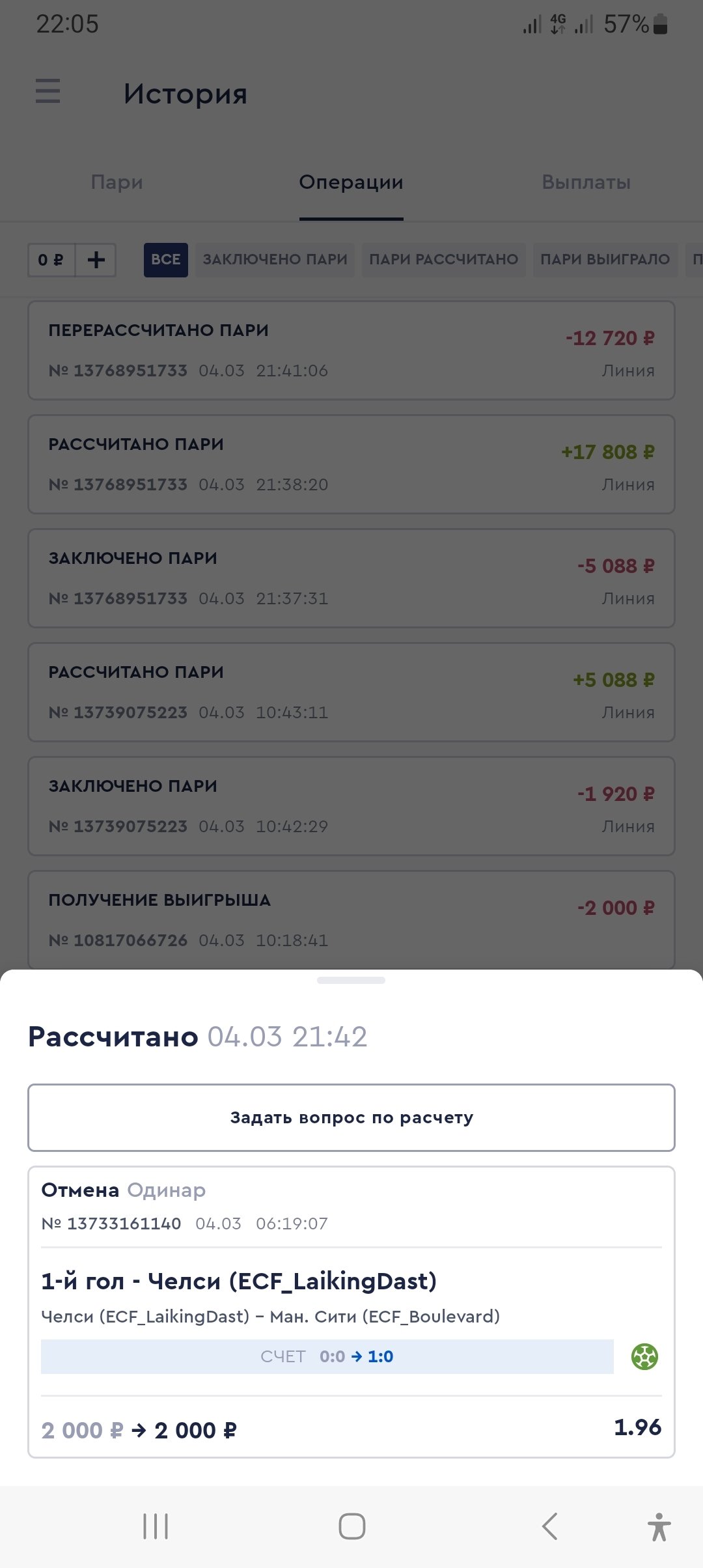Filter by ПАРИ РАССЧИТАНО chip
The image size is (703, 1568).
[x=443, y=260]
